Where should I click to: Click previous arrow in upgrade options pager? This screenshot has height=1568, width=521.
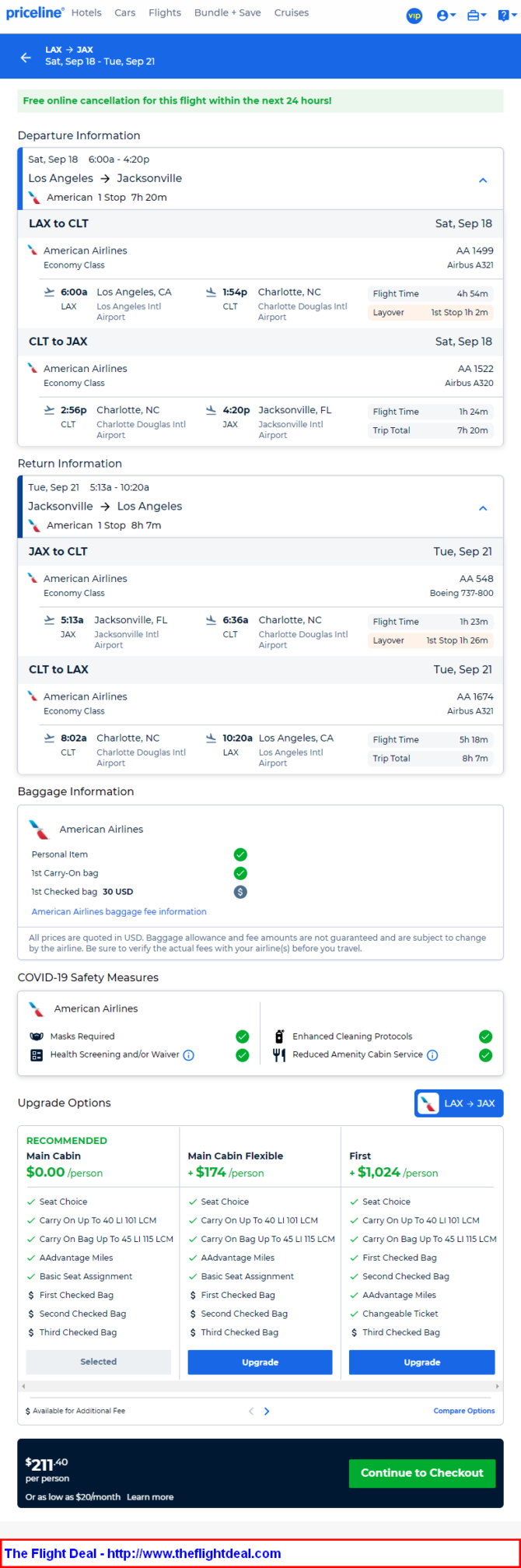pyautogui.click(x=251, y=1411)
